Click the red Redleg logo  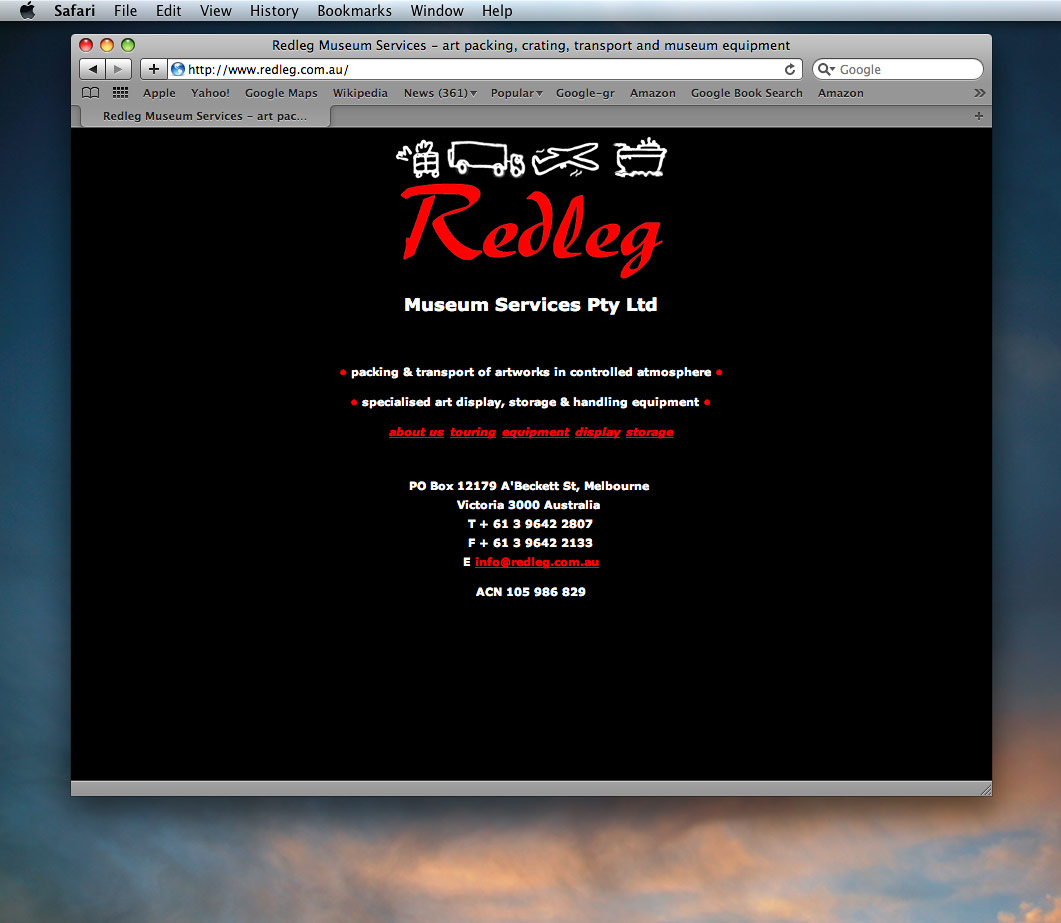coord(531,231)
